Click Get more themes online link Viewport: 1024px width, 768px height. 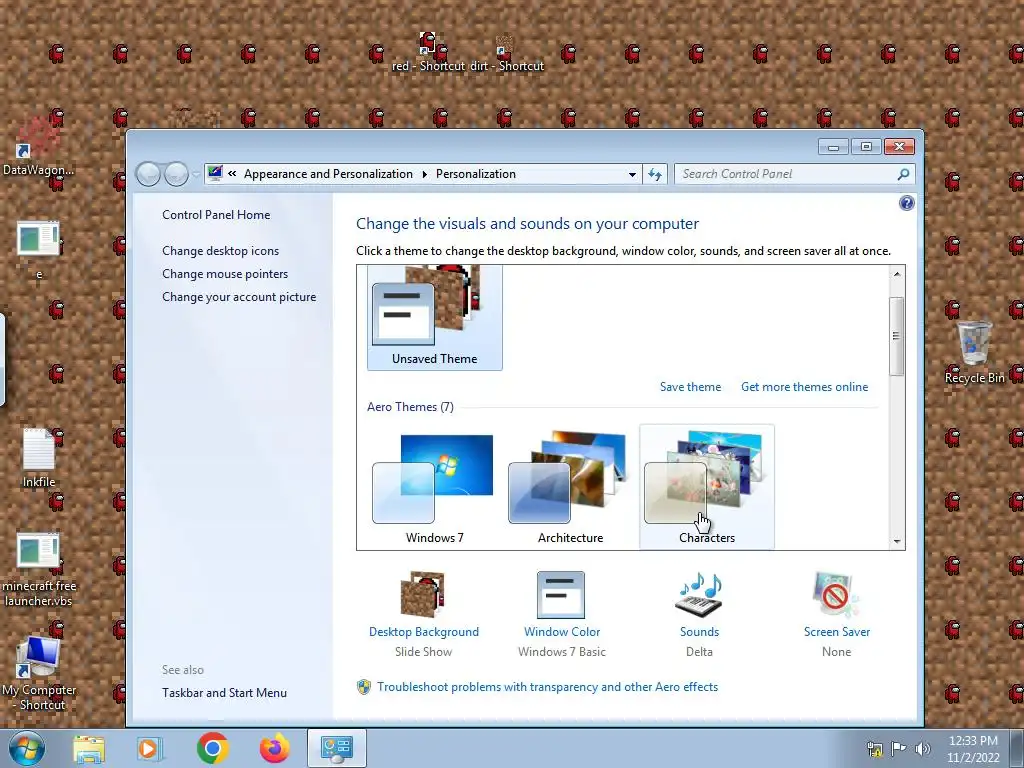click(805, 387)
